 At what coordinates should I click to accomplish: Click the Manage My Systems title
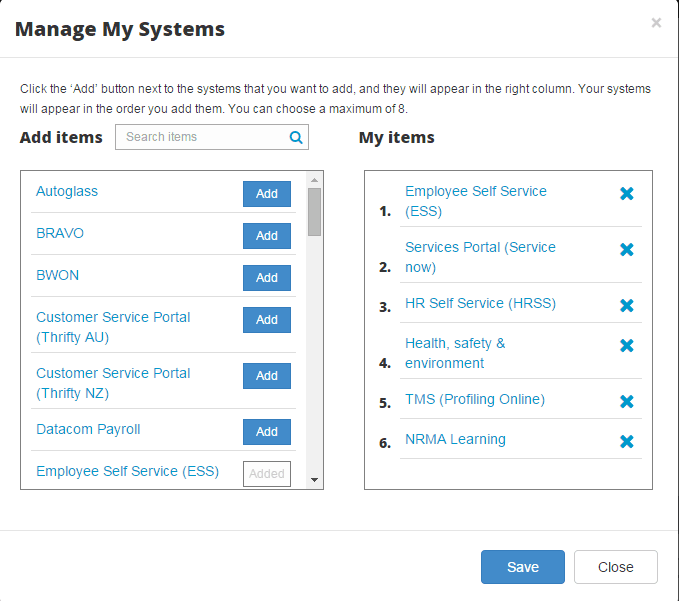pyautogui.click(x=120, y=29)
